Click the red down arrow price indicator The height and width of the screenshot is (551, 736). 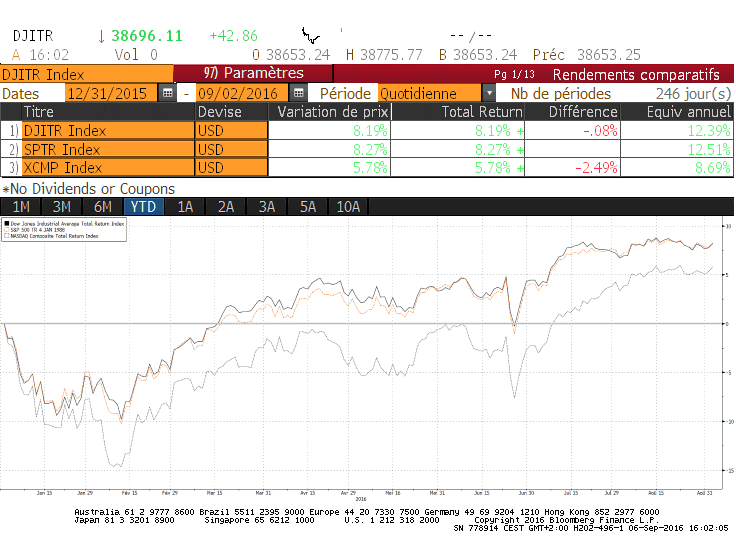tap(101, 36)
